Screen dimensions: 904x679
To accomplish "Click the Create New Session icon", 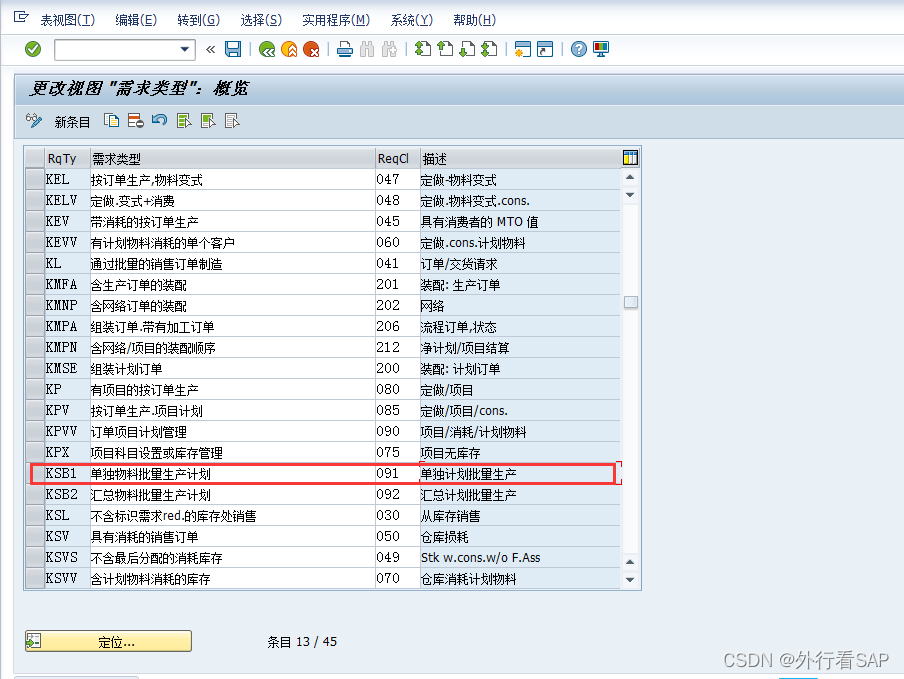I will click(x=522, y=49).
